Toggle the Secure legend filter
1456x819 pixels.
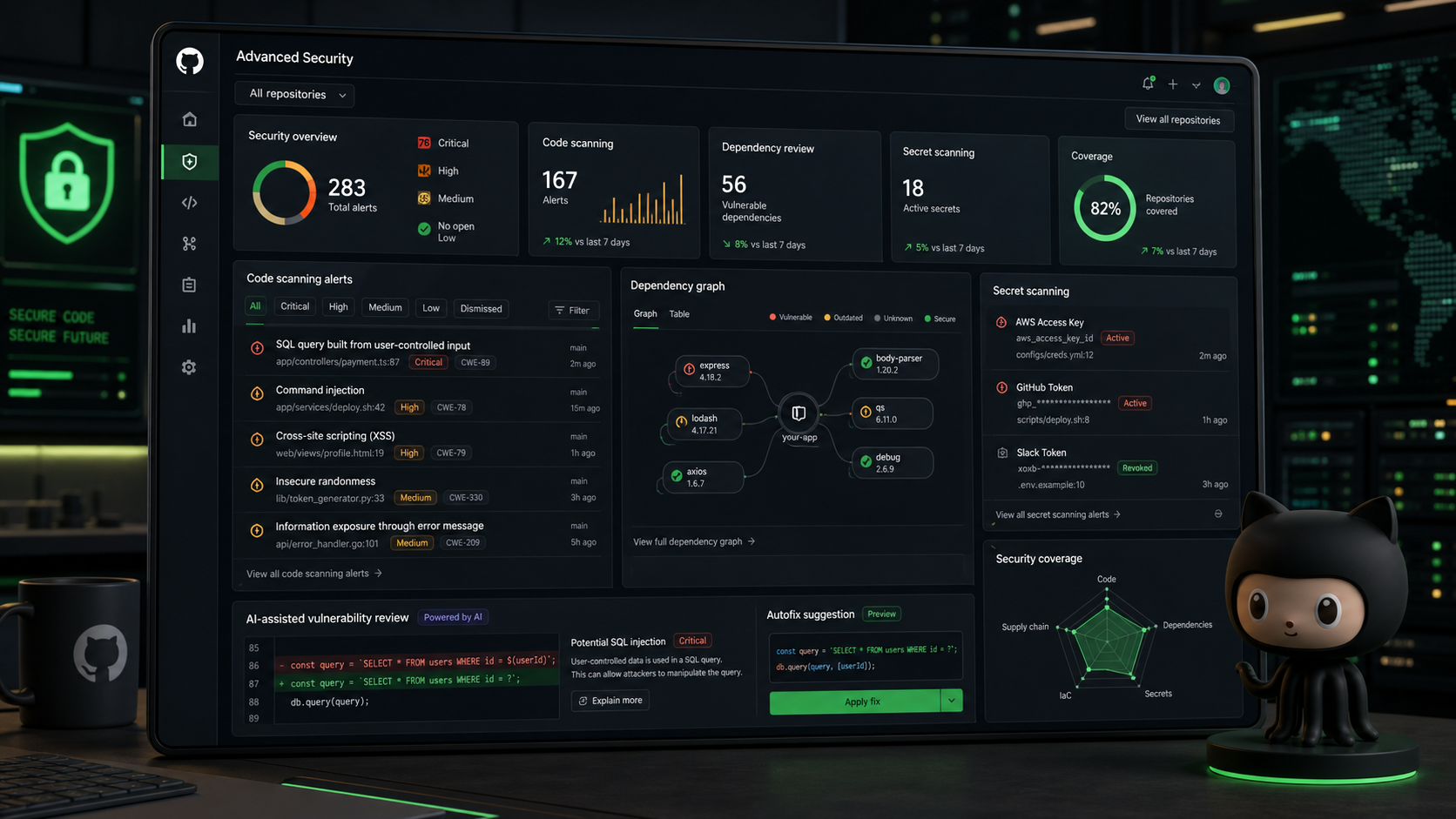pos(940,319)
